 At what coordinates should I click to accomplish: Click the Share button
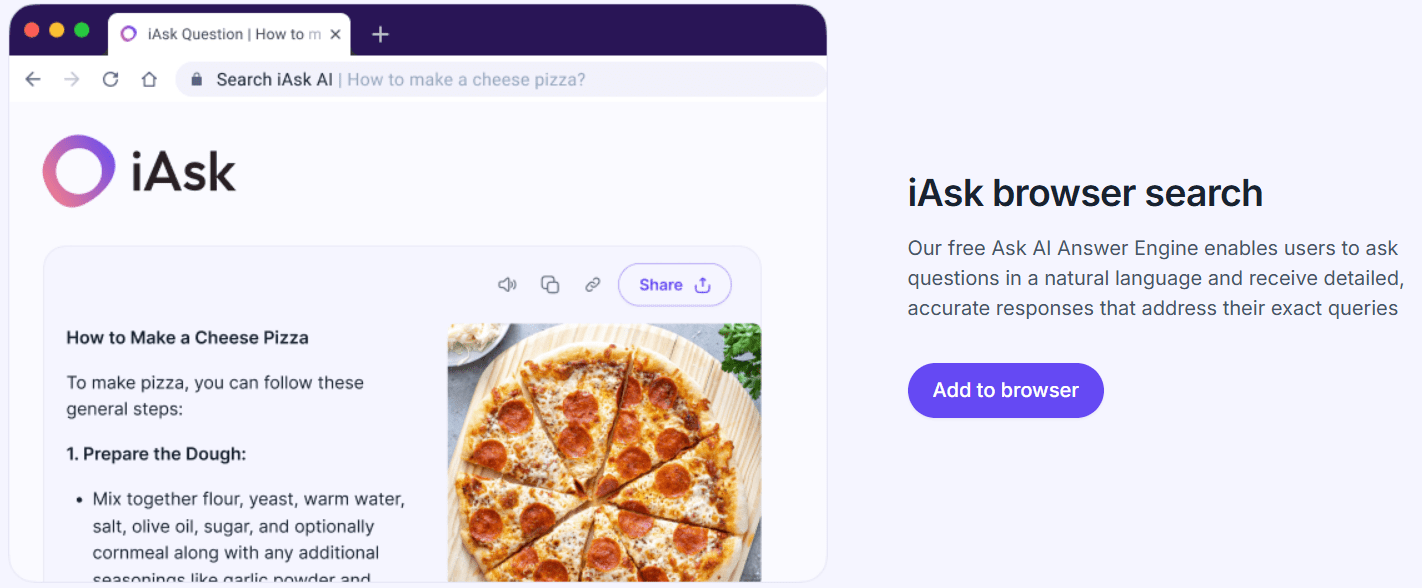click(x=674, y=285)
